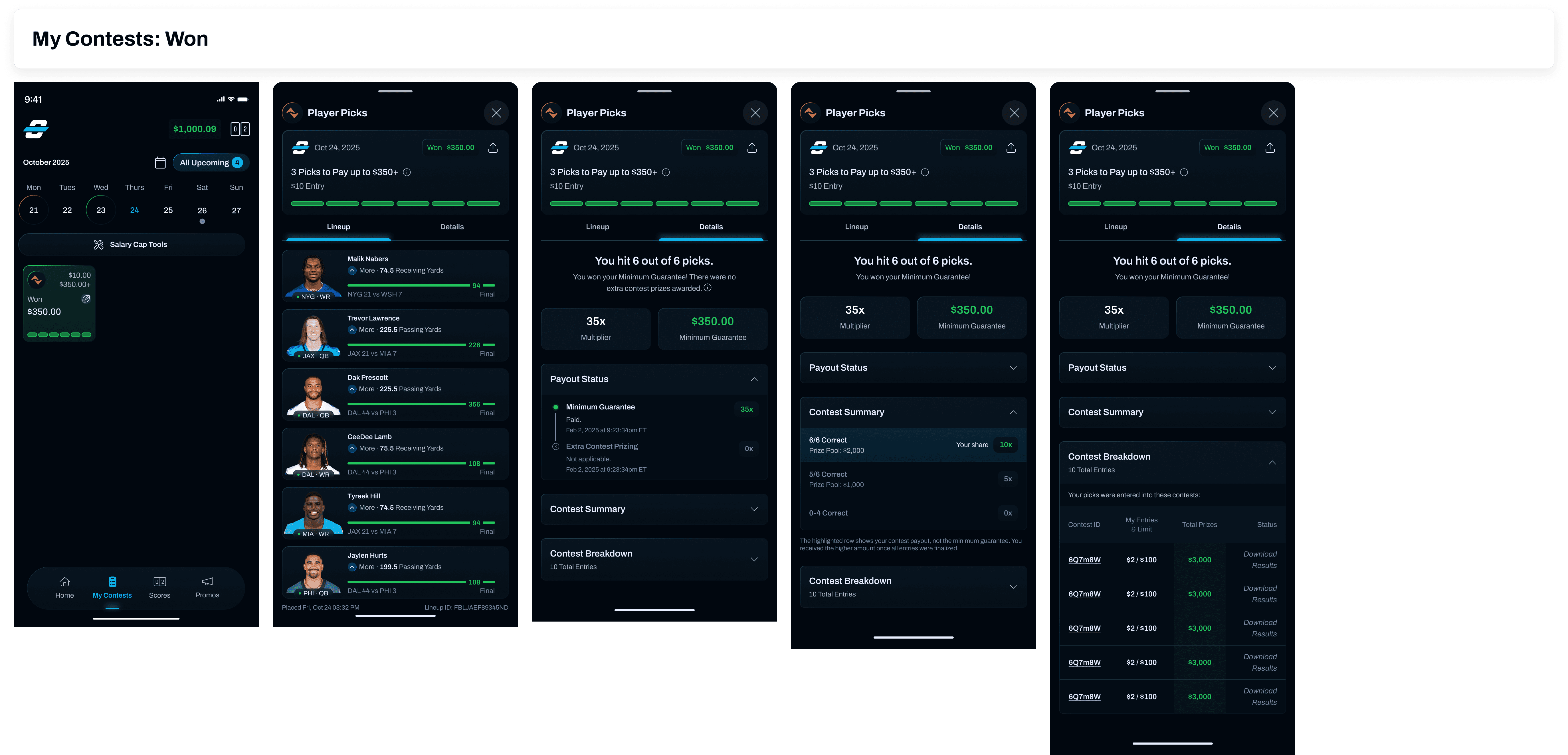The height and width of the screenshot is (755, 1568).
Task: Open Salary Cap Tools button
Action: click(x=132, y=245)
